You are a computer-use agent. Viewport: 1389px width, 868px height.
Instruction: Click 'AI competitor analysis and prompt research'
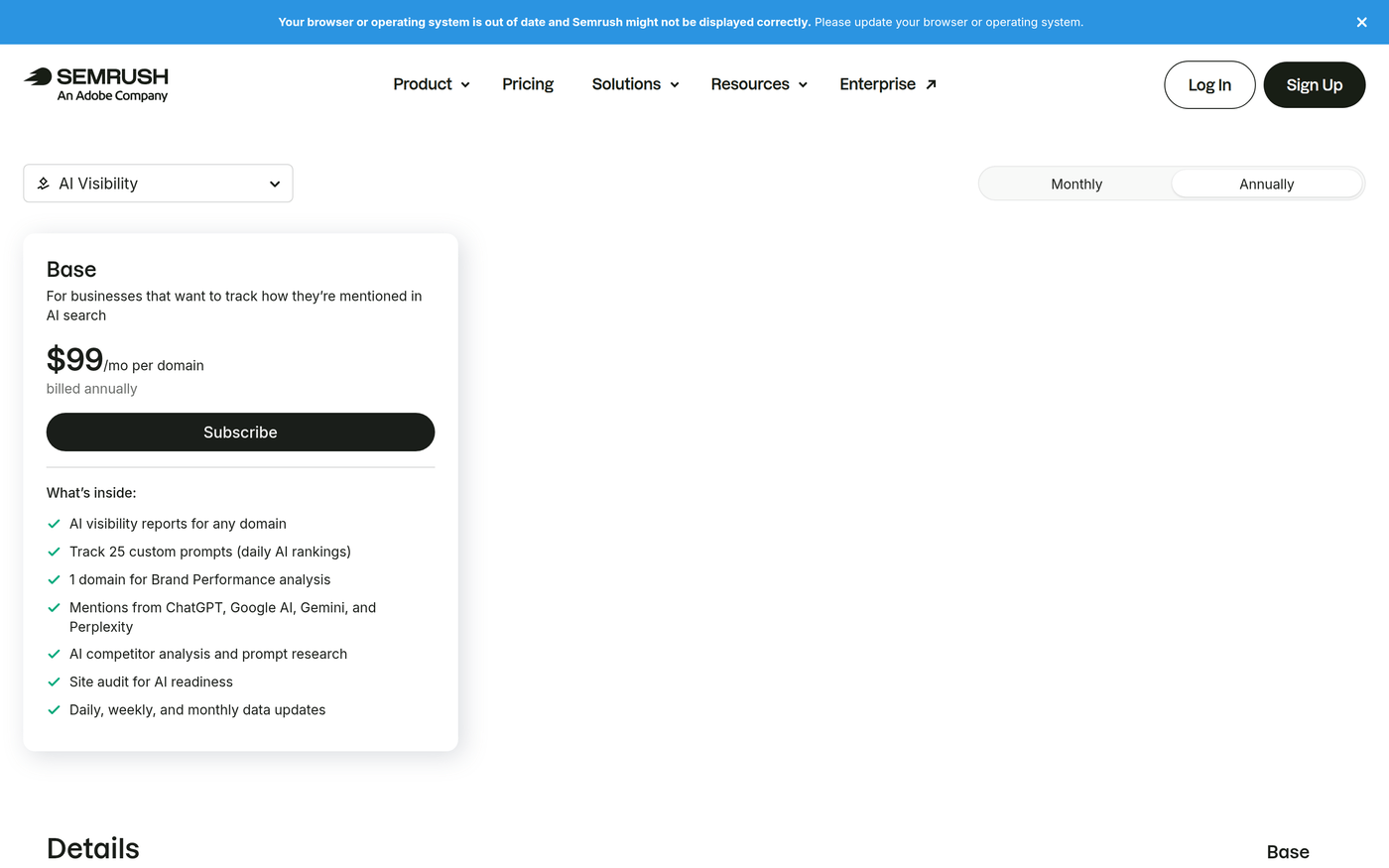pos(208,654)
